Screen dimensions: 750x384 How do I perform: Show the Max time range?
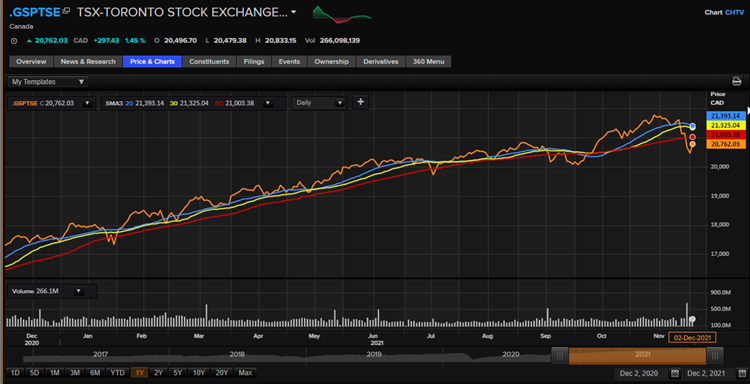coord(245,373)
